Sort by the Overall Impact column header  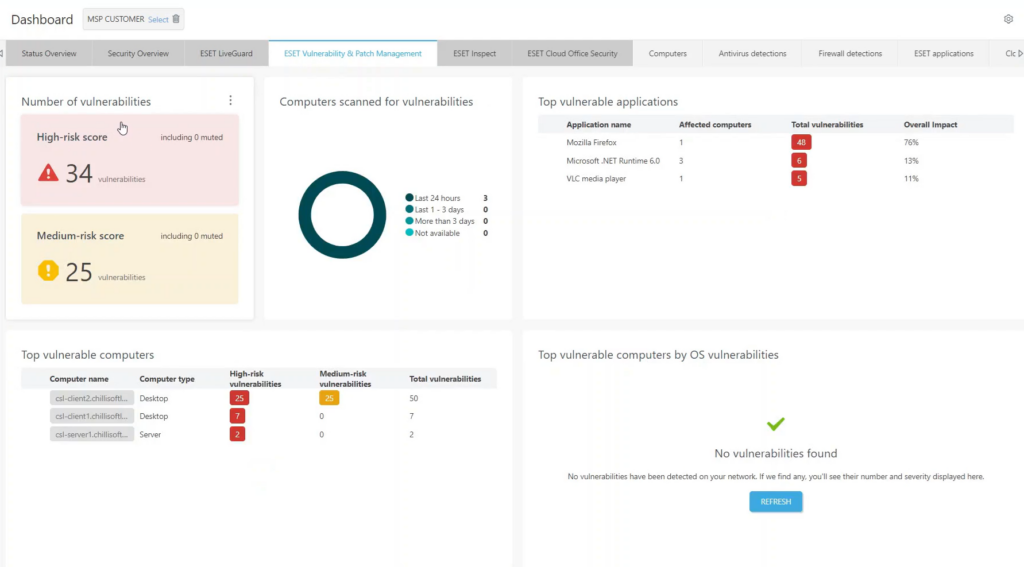click(930, 125)
